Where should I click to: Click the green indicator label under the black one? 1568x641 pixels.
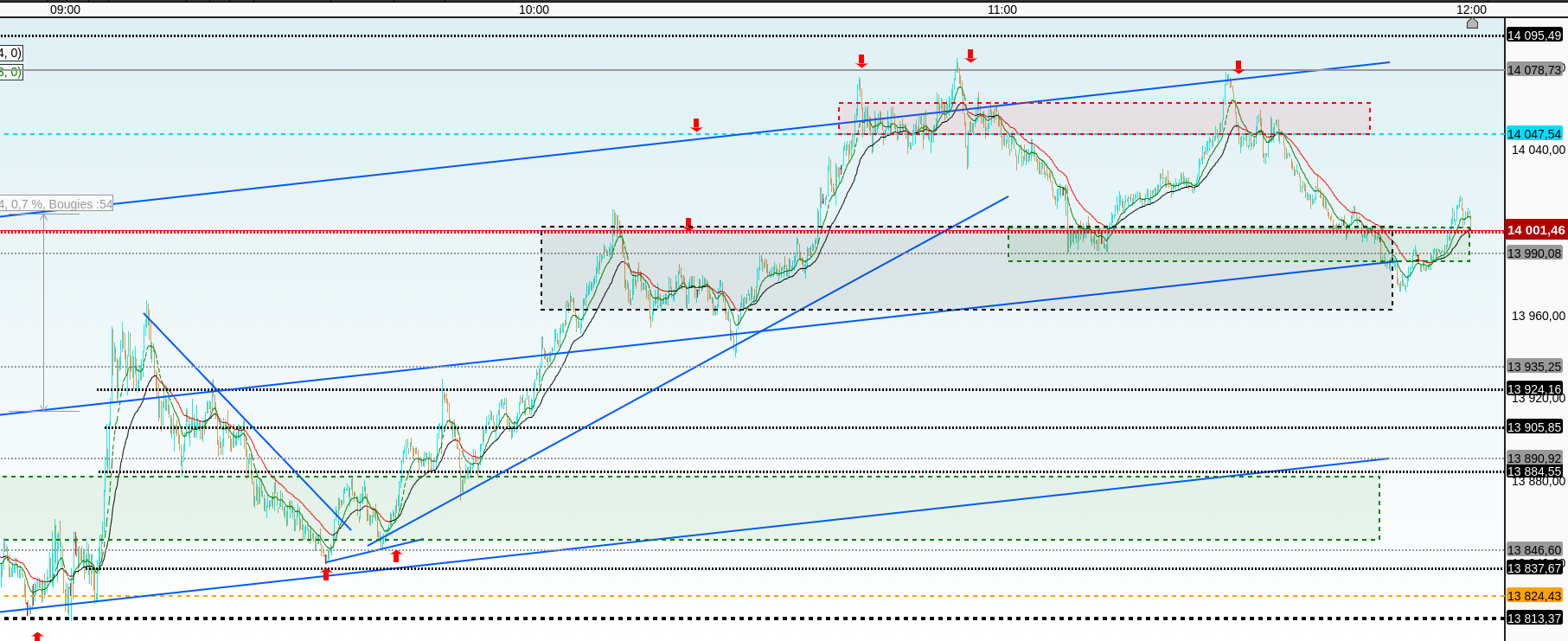(x=11, y=73)
